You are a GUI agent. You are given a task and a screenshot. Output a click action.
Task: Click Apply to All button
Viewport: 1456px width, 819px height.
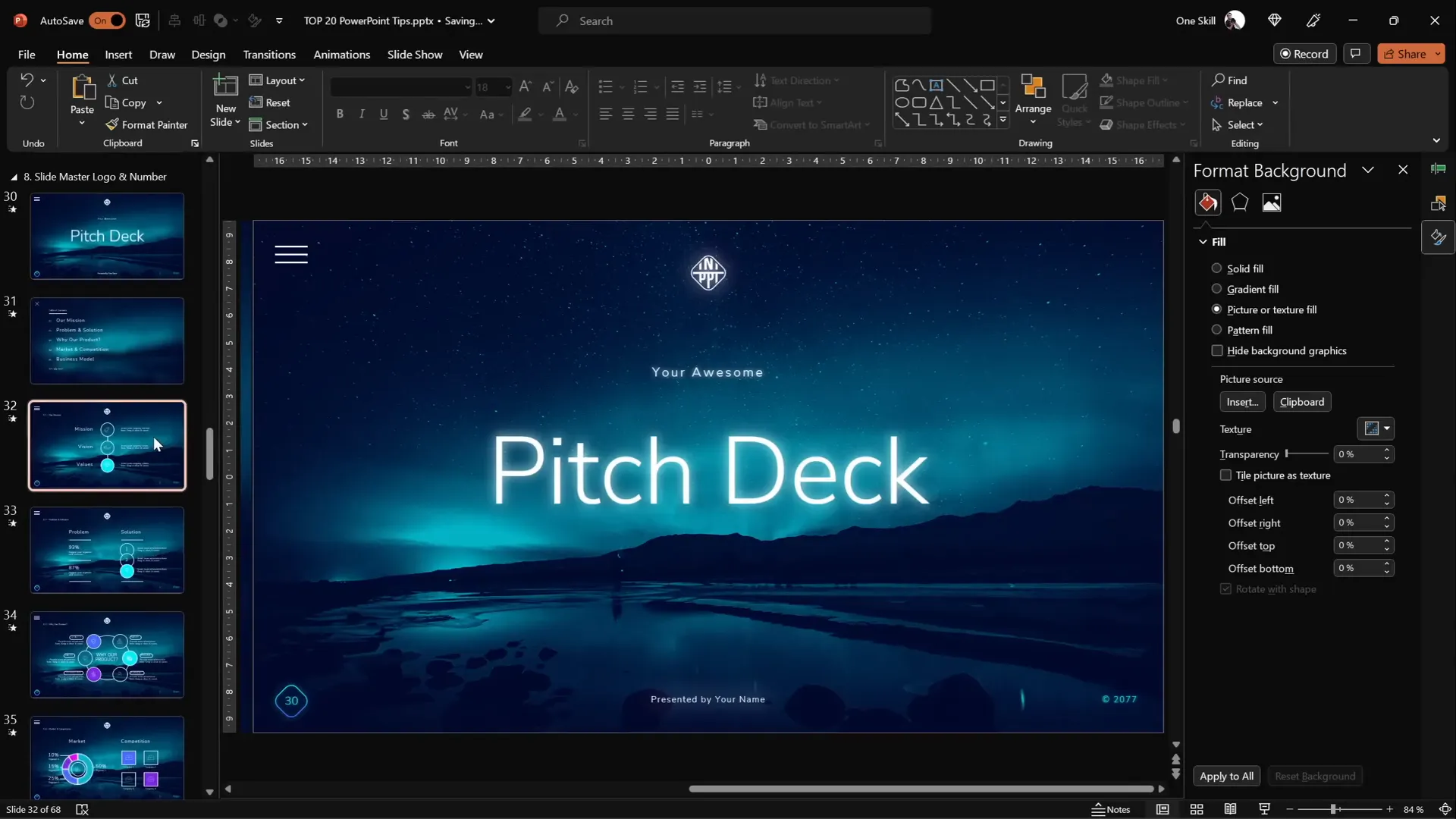coord(1226,776)
